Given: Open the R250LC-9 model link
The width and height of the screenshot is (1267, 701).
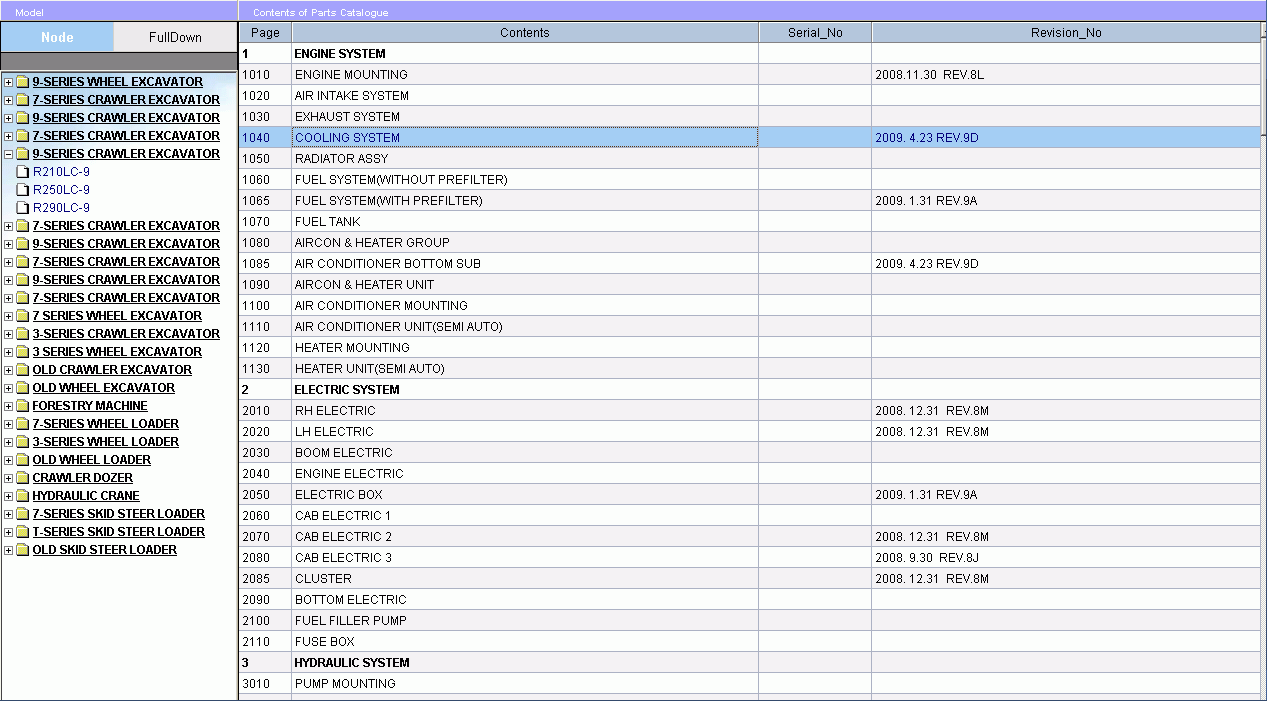Looking at the screenshot, I should (x=61, y=190).
